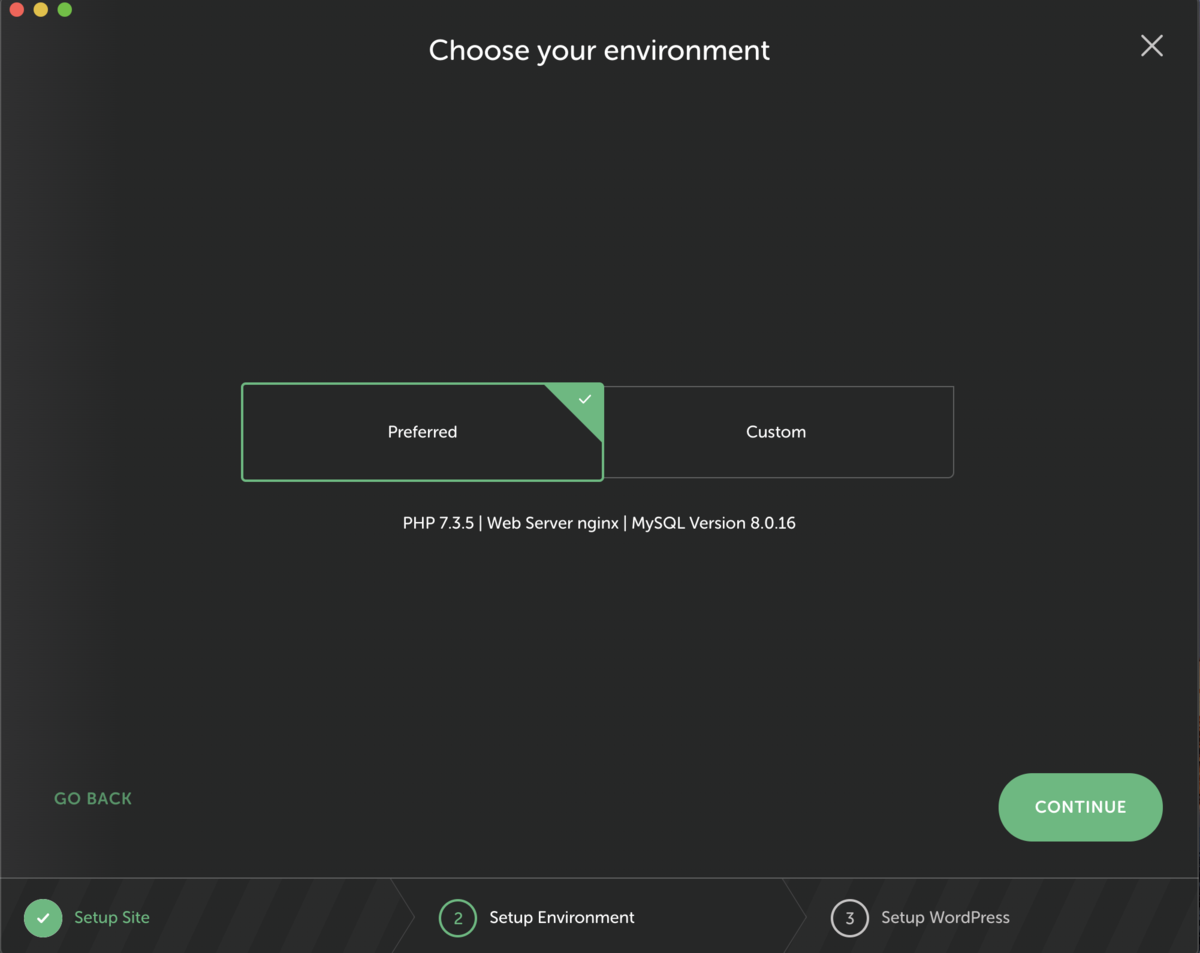This screenshot has width=1200, height=953.
Task: Click the Choose your environment heading
Action: coord(599,50)
